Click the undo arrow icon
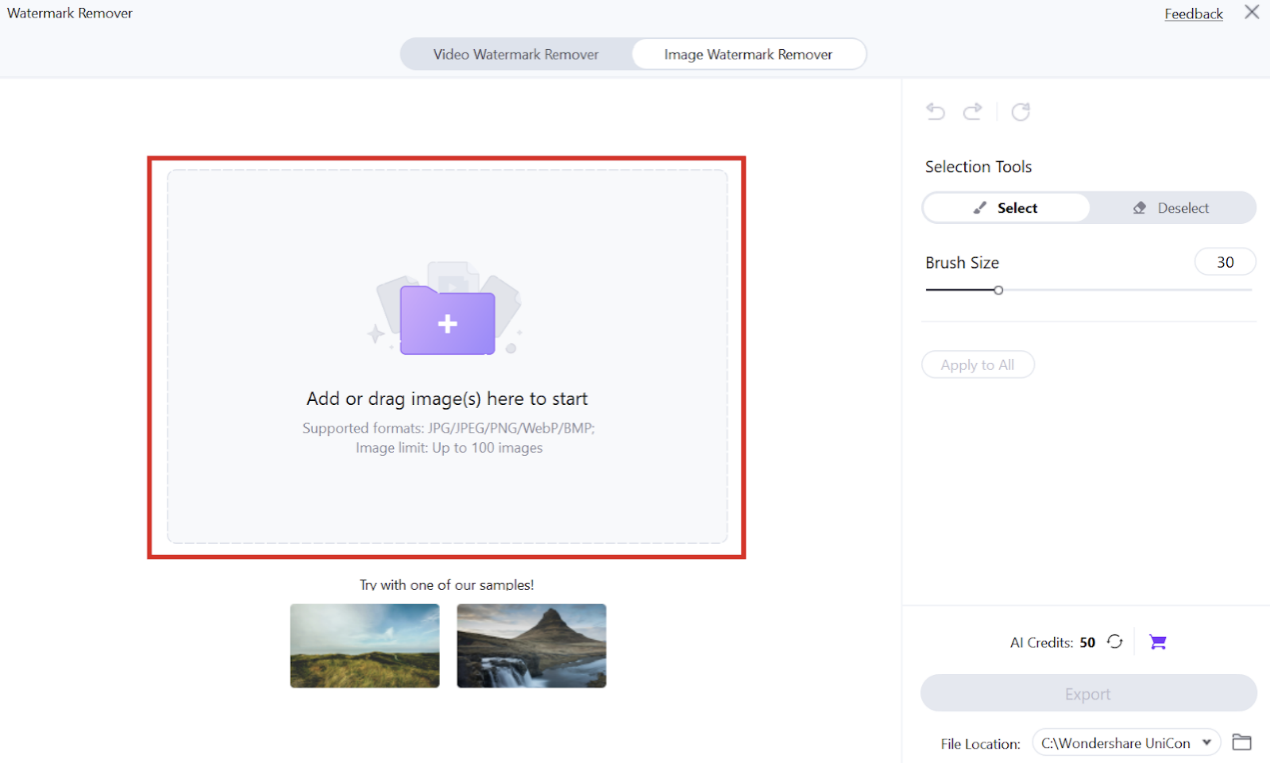This screenshot has height=763, width=1270. [x=936, y=111]
